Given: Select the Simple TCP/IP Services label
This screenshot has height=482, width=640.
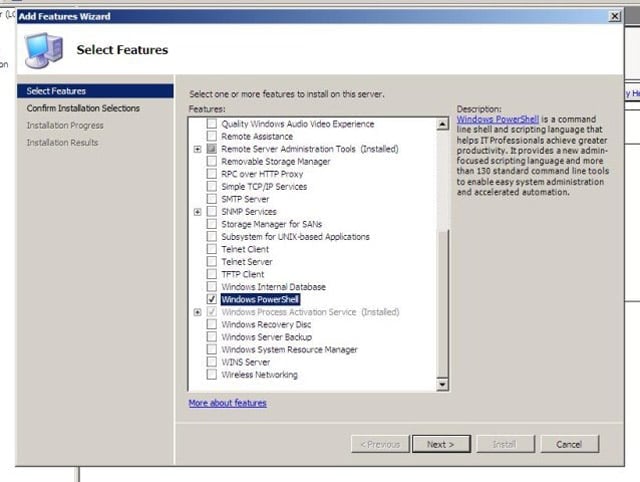Looking at the screenshot, I should [264, 187].
